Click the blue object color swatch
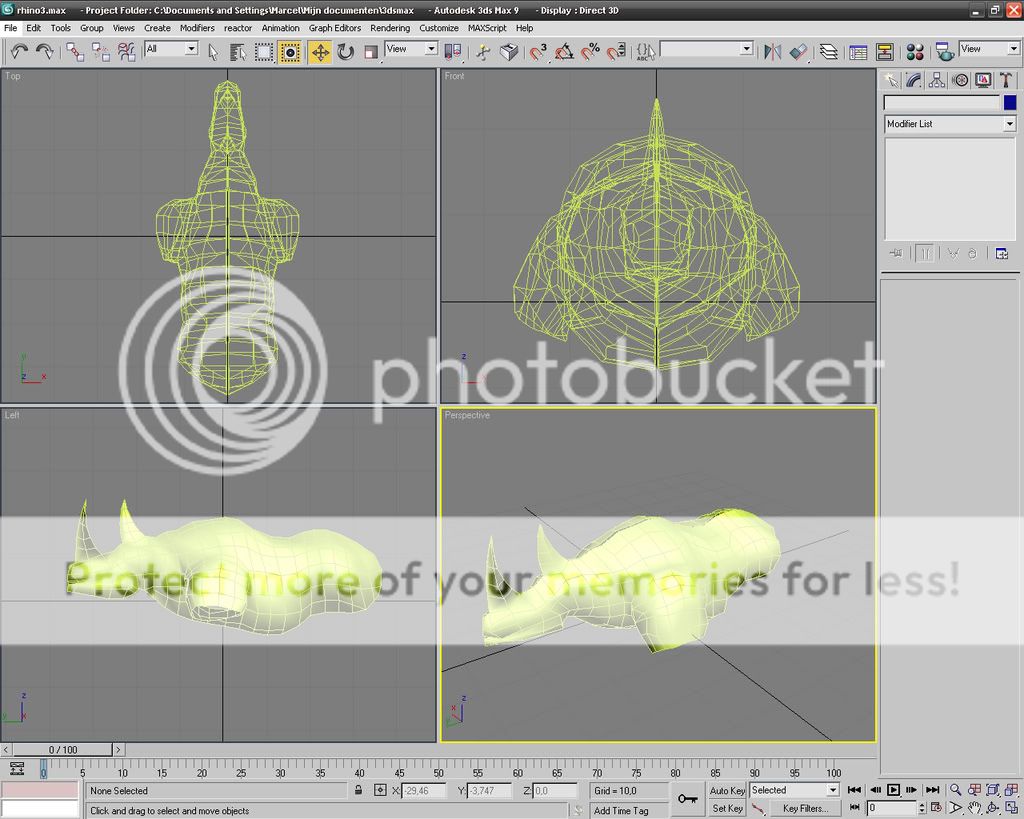 coord(1010,102)
